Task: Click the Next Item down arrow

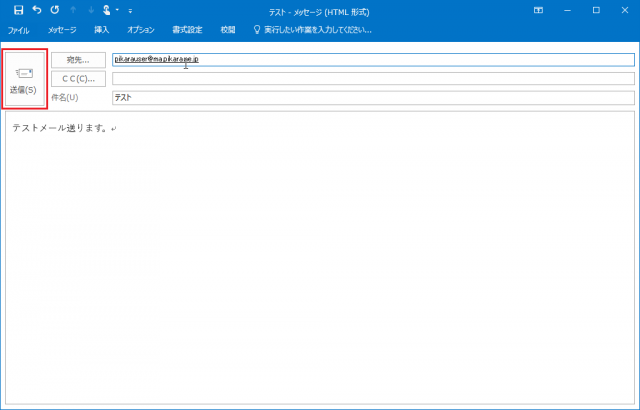Action: click(x=90, y=10)
